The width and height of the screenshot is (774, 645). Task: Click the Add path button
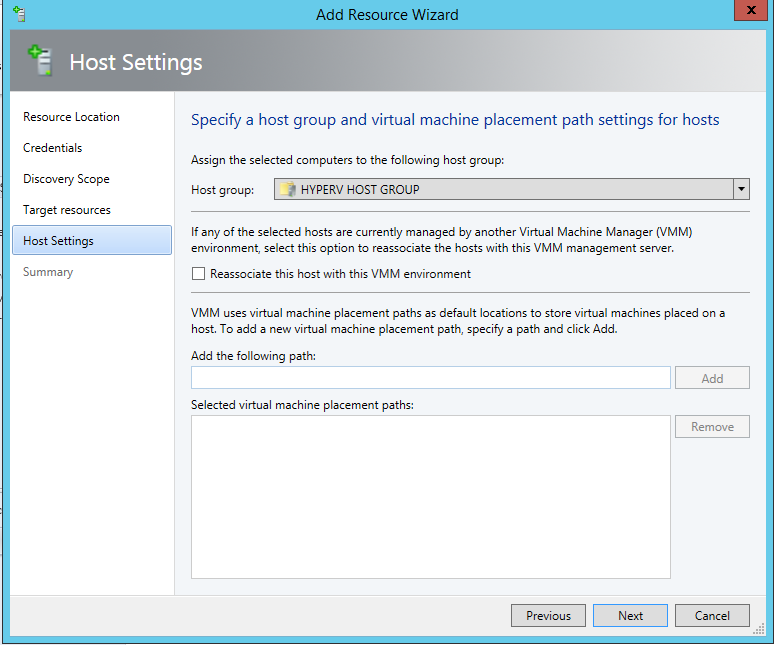[x=712, y=378]
